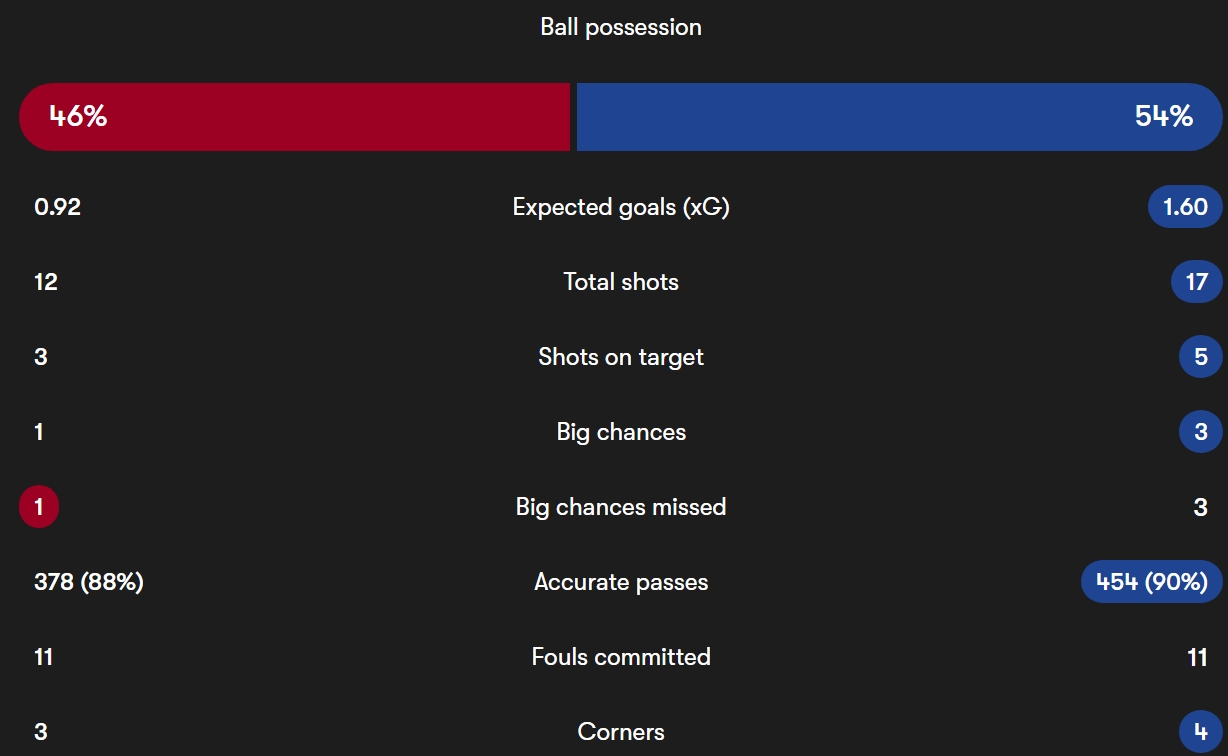
Task: Click the blue 17 total shots badge
Action: tap(1197, 282)
